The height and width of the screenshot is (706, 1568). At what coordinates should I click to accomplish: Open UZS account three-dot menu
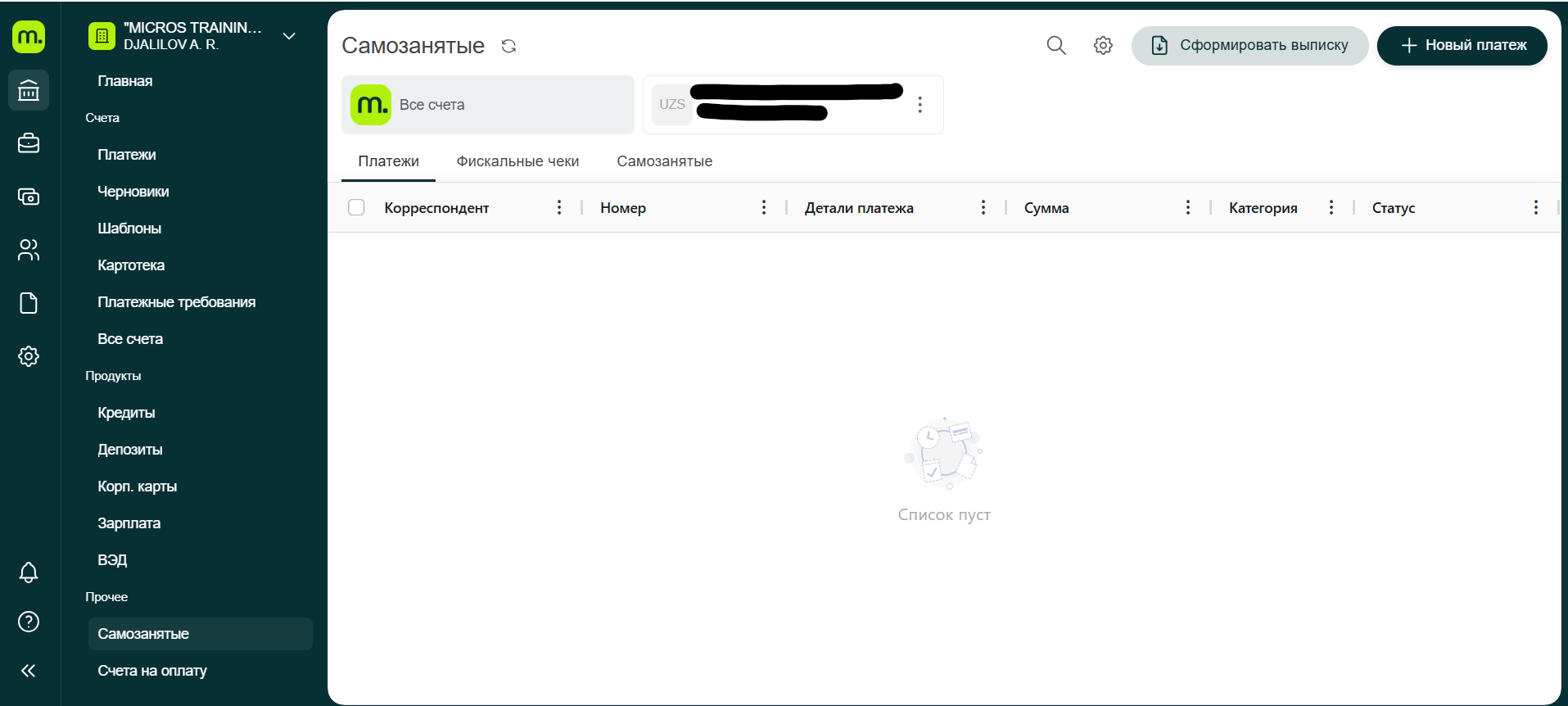(920, 105)
